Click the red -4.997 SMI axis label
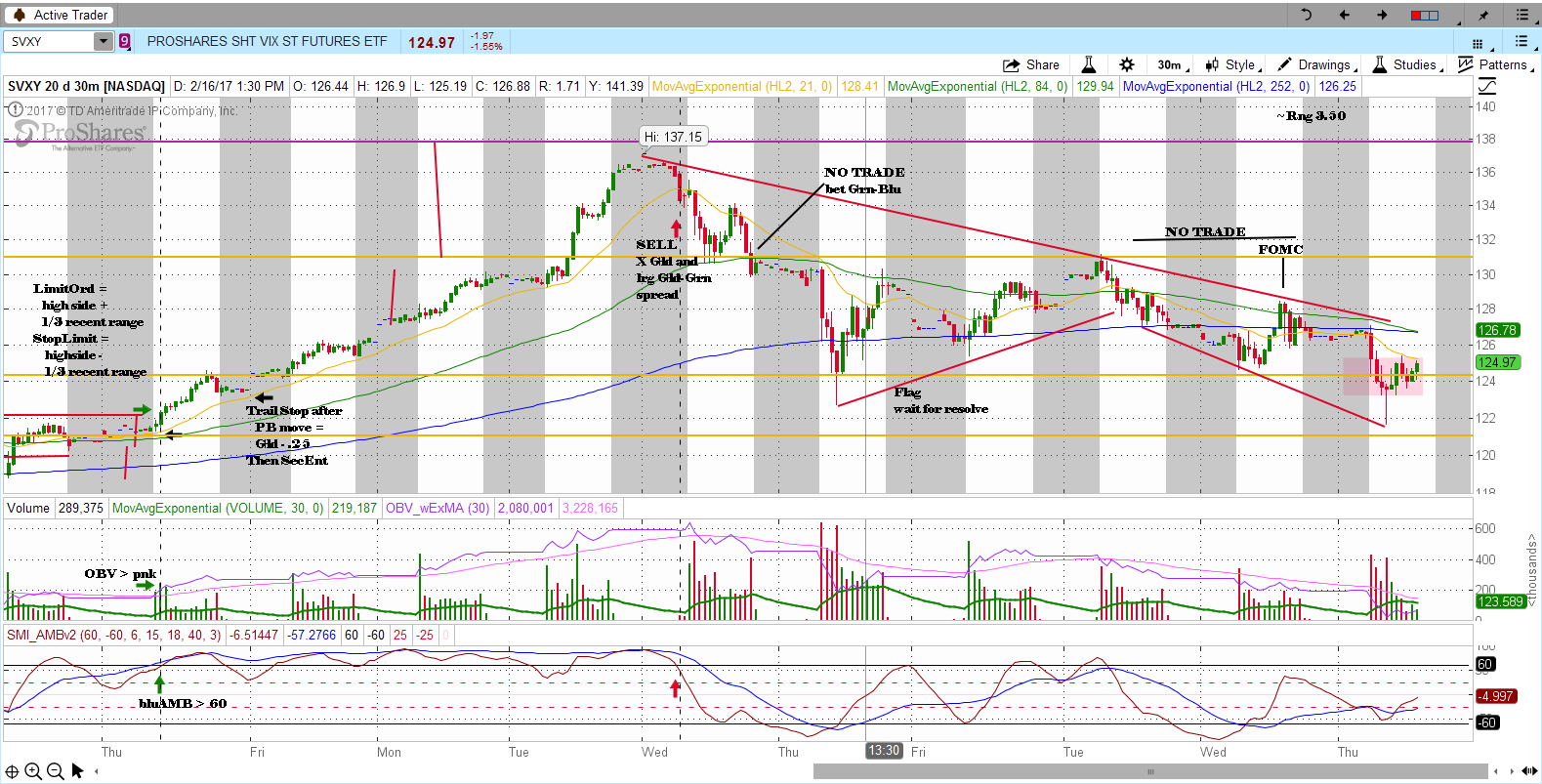The image size is (1542, 784). pyautogui.click(x=1495, y=696)
